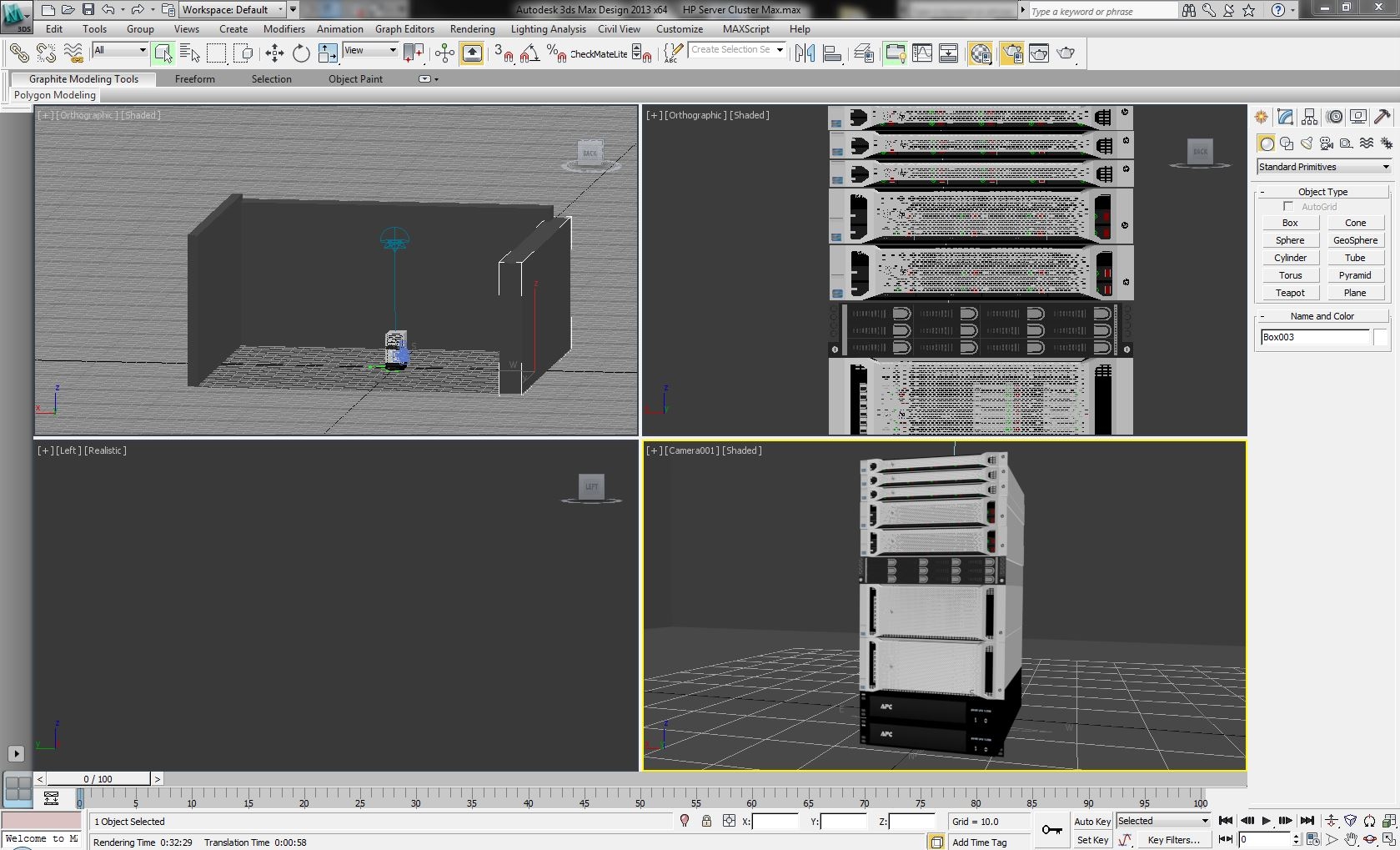The height and width of the screenshot is (850, 1400).
Task: Click inside the Box003 name field
Action: click(1313, 337)
